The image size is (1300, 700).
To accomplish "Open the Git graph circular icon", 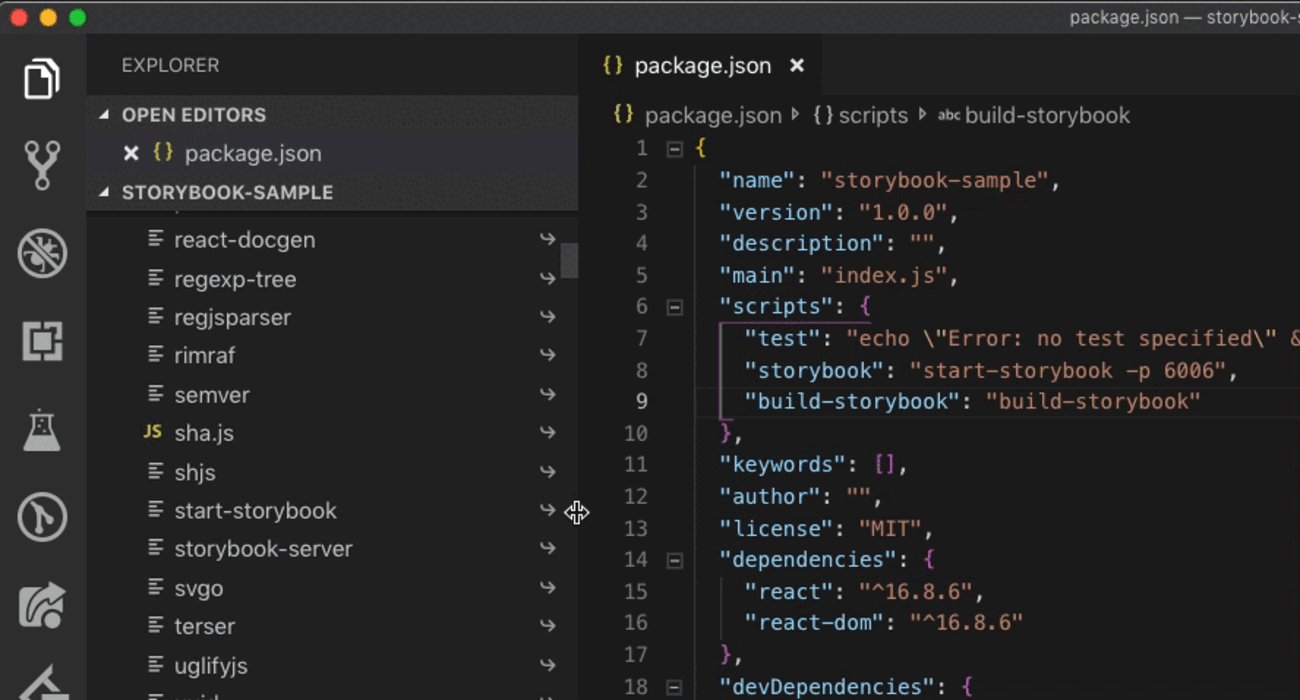I will click(42, 518).
